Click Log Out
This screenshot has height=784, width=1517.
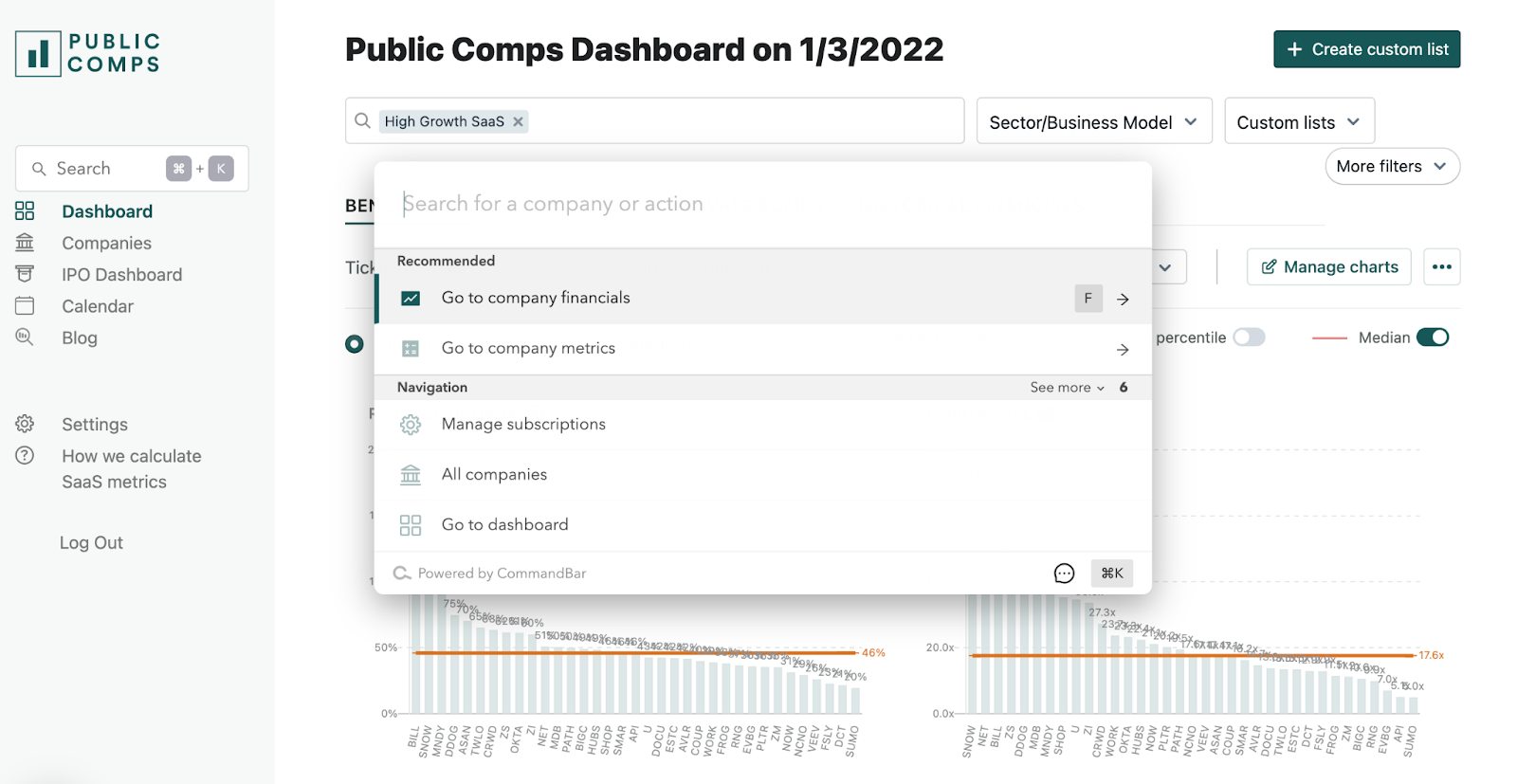91,543
